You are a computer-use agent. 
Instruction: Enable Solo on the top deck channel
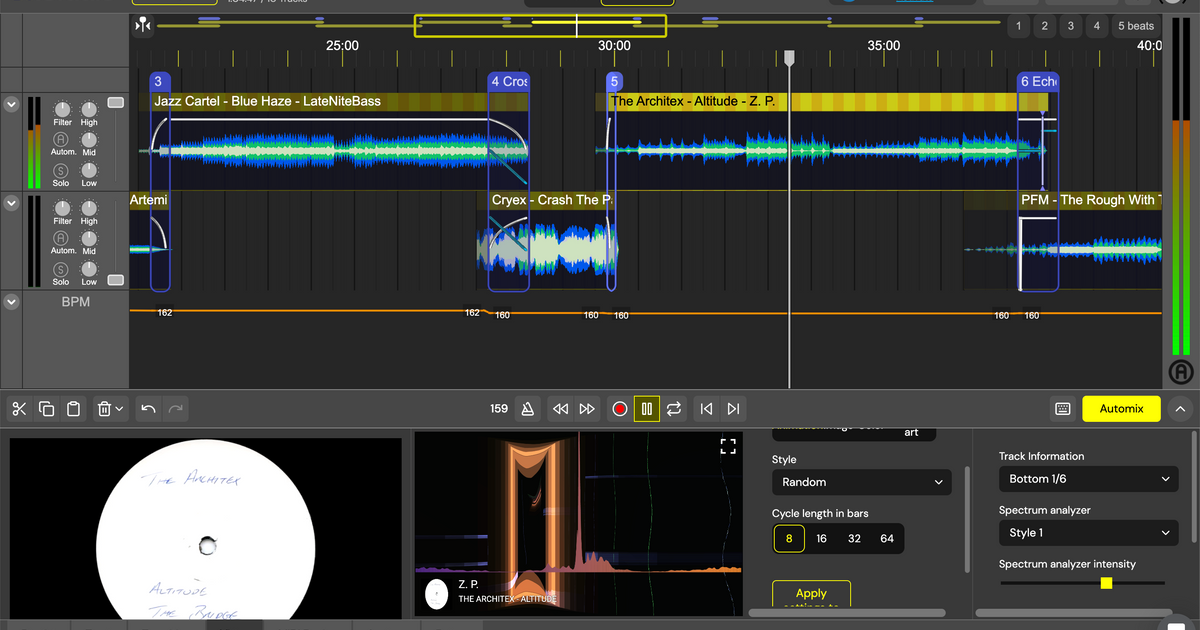60,170
